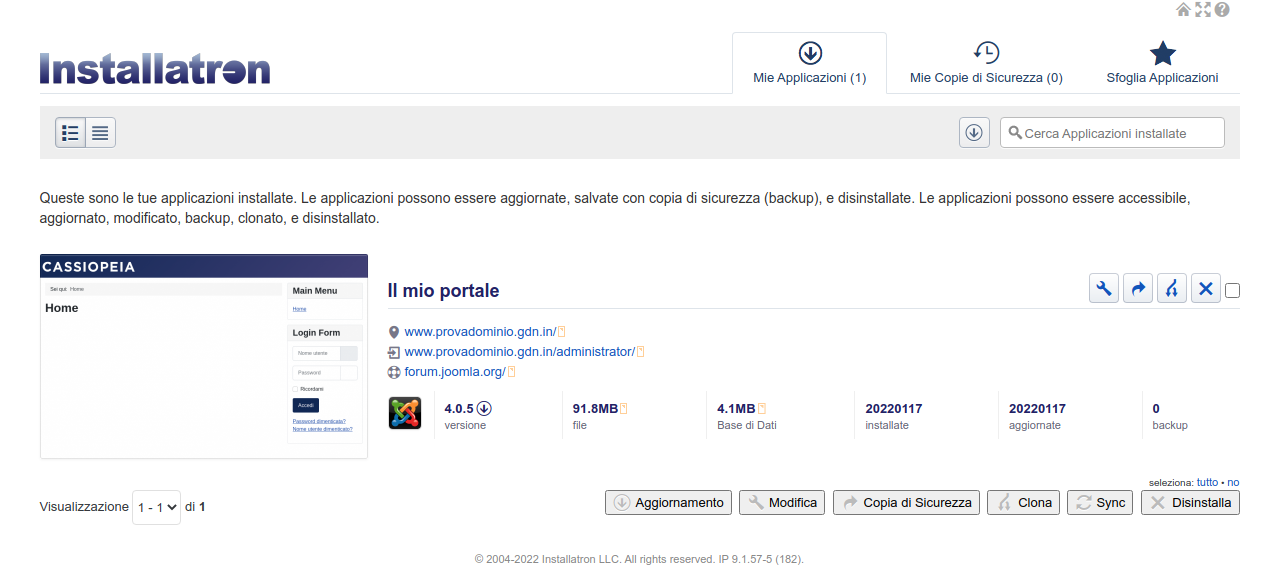
Task: Click the Sync button
Action: pos(1100,503)
